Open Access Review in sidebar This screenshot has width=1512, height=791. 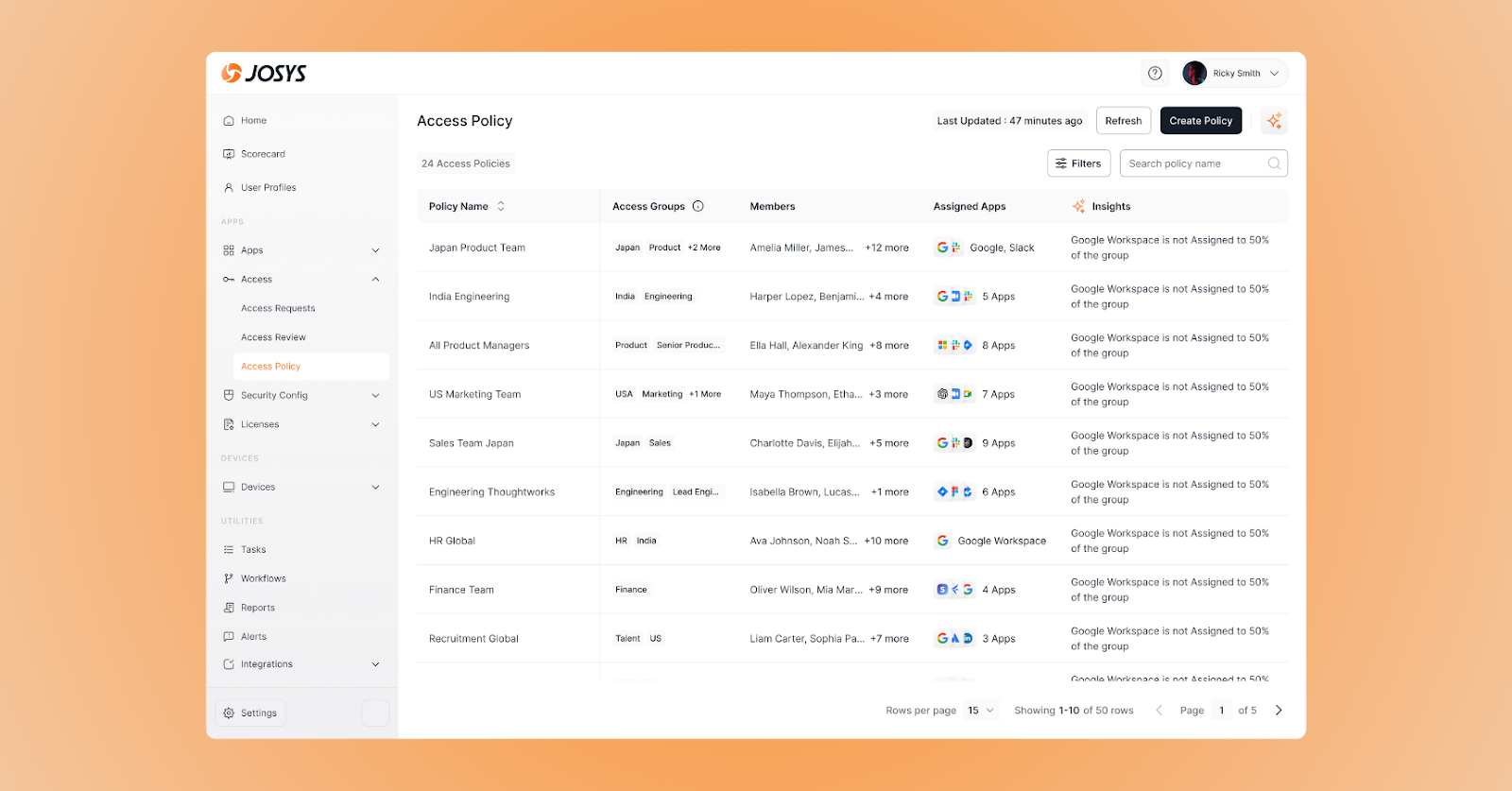273,337
